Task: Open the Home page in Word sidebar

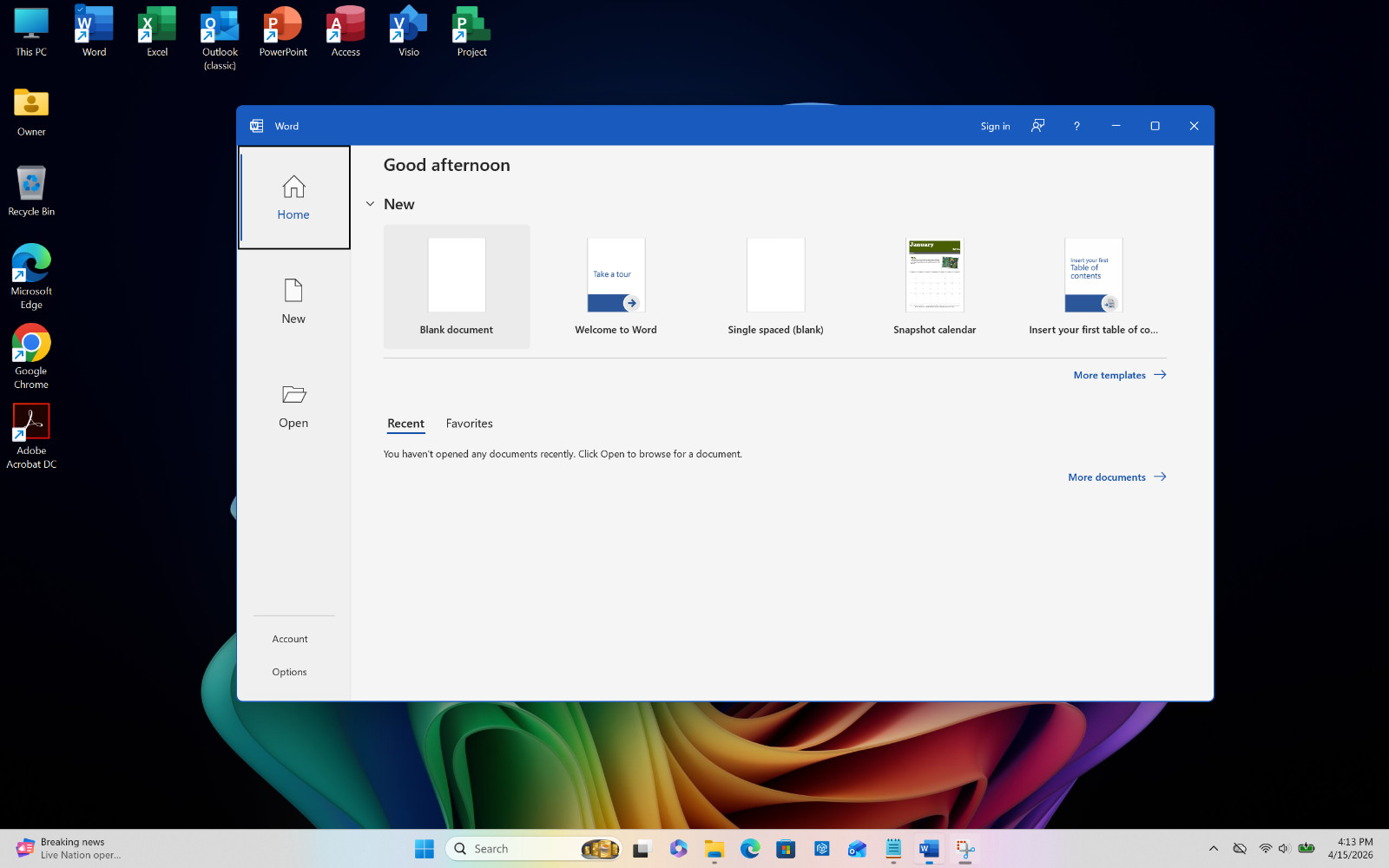Action: pos(293,198)
